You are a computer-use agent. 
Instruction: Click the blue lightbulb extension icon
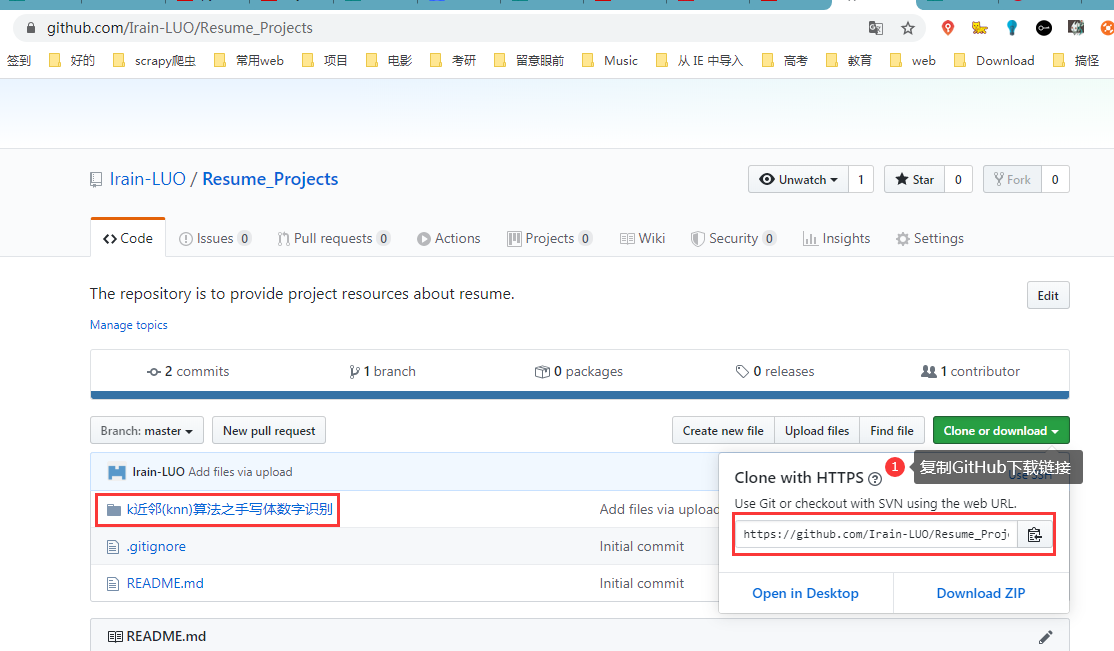point(1012,28)
